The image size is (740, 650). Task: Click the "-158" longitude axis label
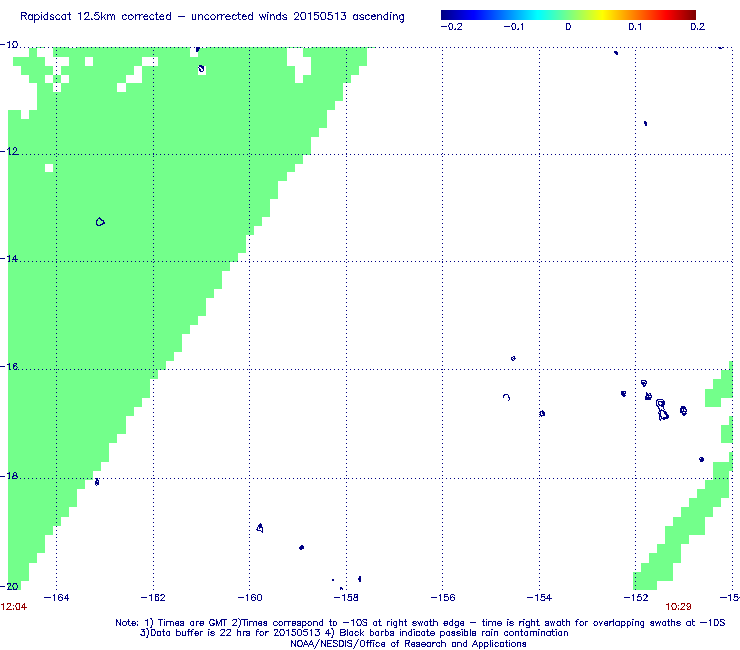[346, 598]
